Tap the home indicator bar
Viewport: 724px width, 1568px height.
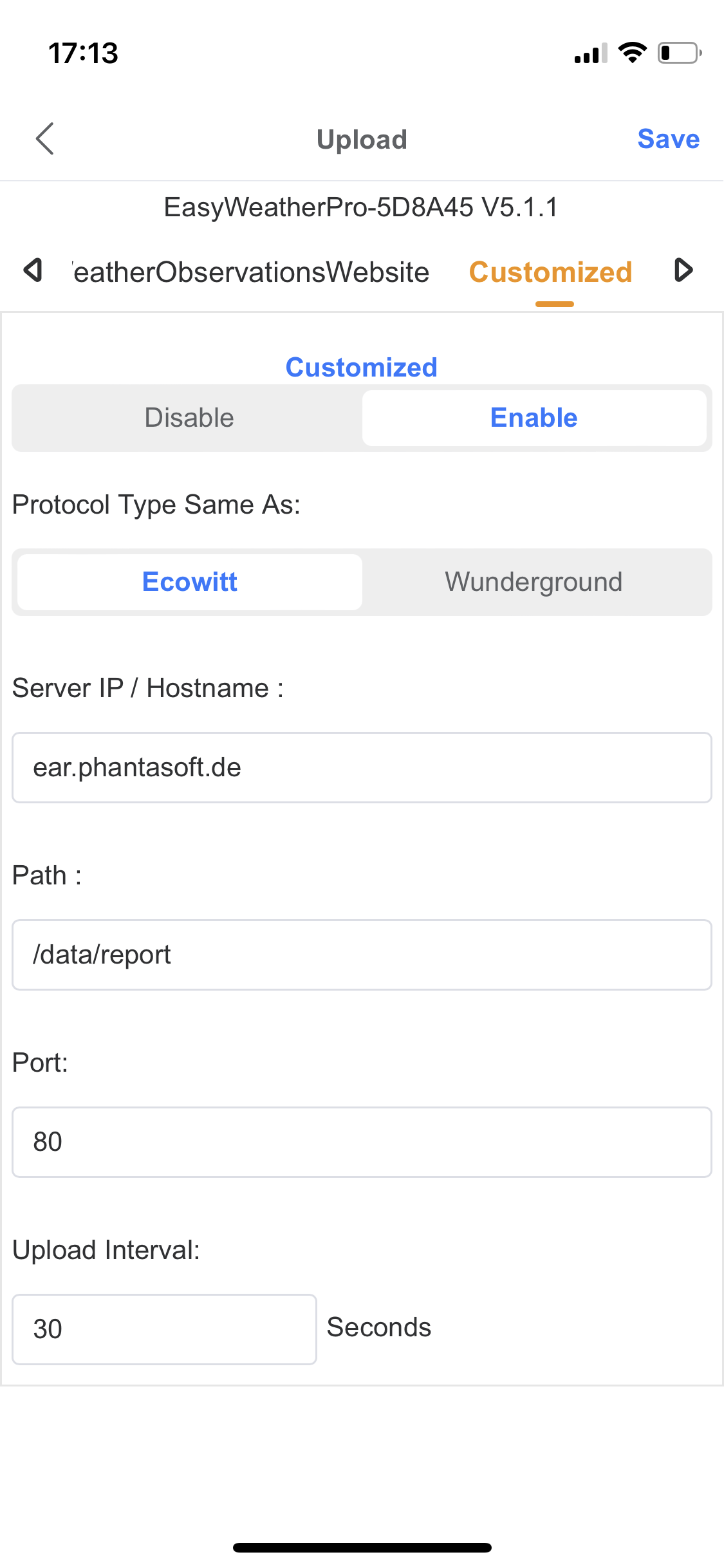click(x=362, y=1547)
